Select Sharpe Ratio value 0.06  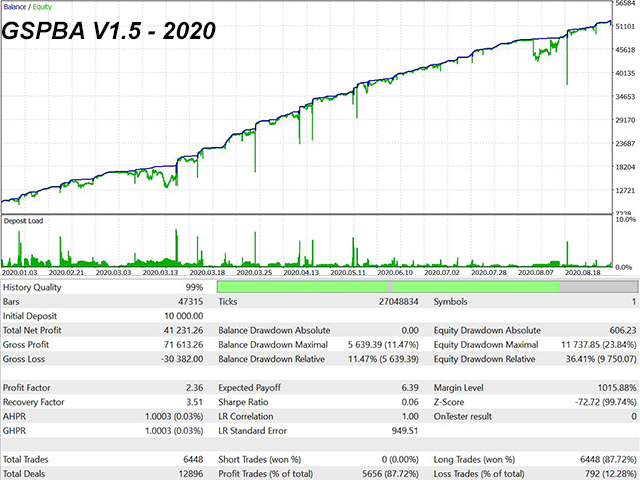(x=410, y=402)
